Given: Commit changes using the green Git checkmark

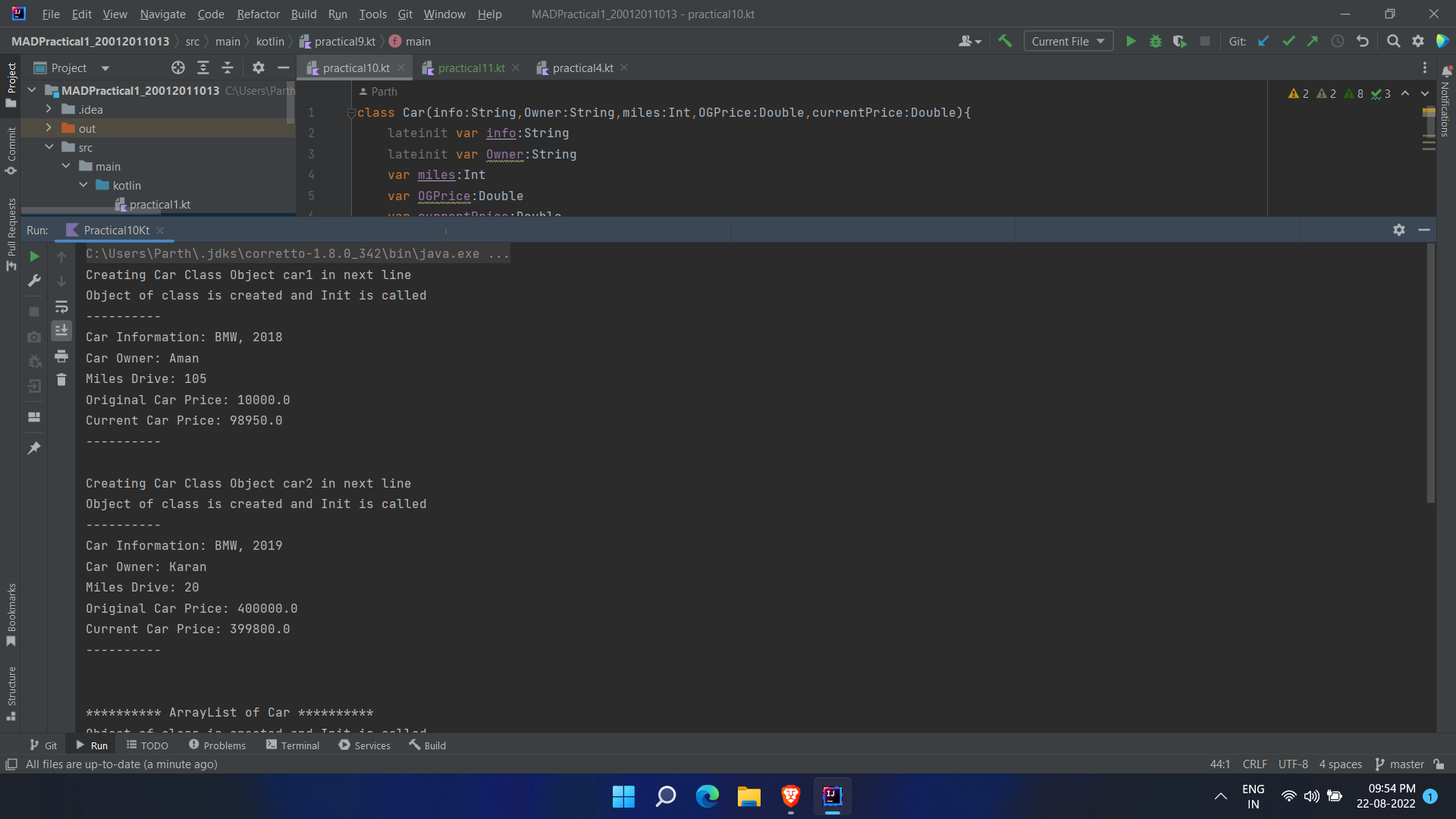Looking at the screenshot, I should click(x=1288, y=41).
